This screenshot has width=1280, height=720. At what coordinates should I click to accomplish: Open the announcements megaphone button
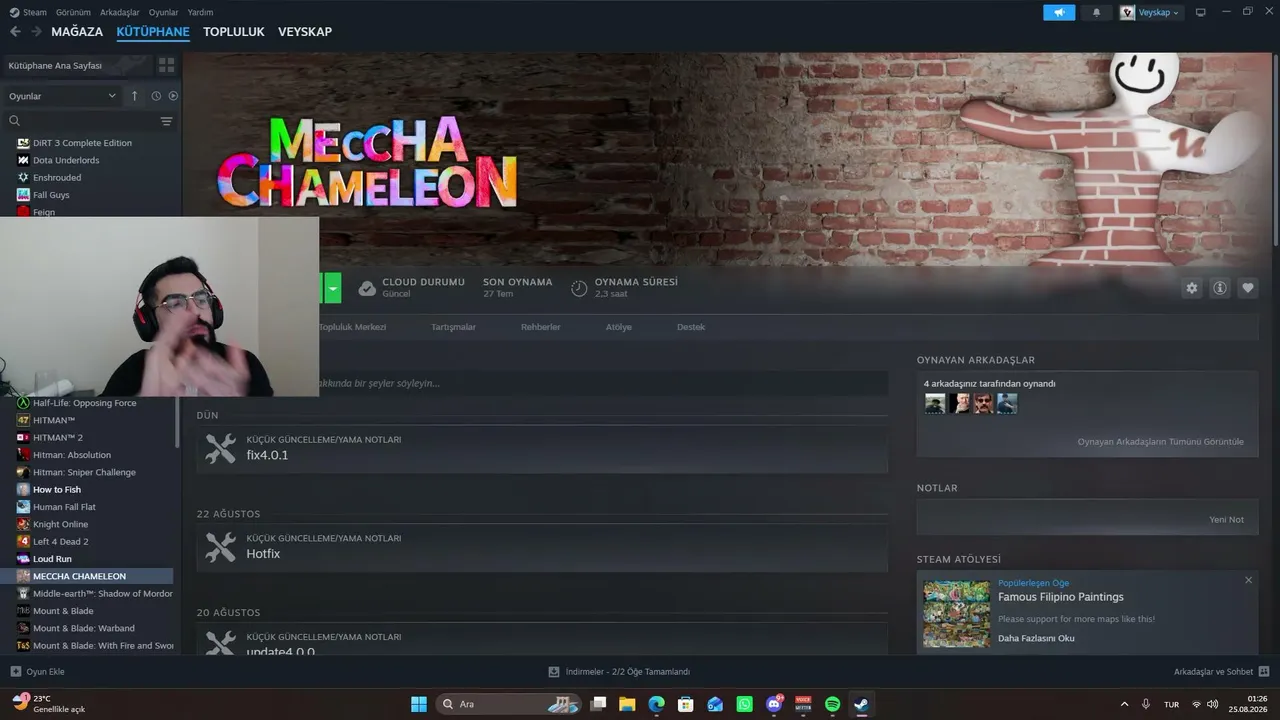[x=1059, y=12]
